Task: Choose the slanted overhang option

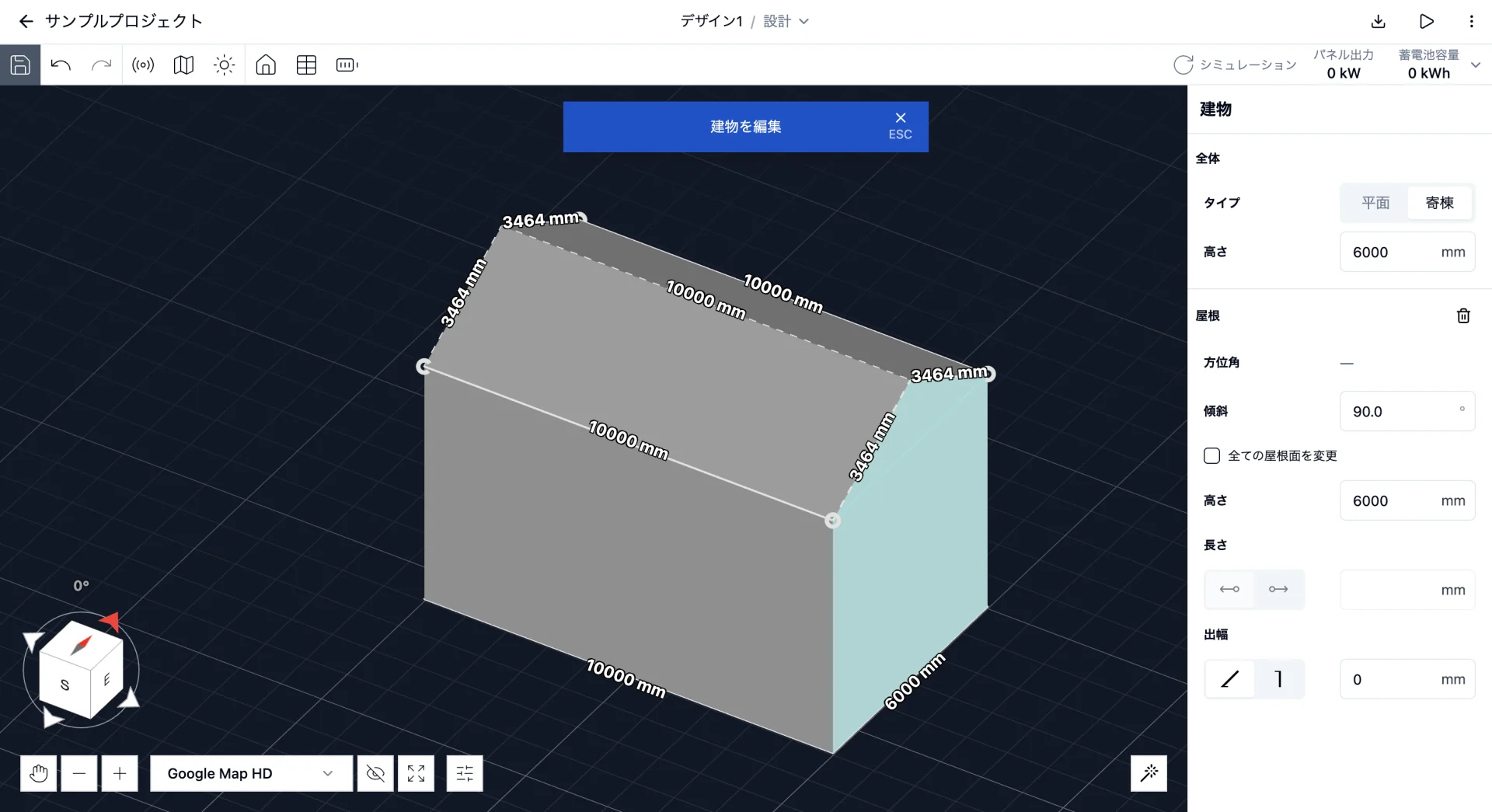Action: (x=1229, y=679)
